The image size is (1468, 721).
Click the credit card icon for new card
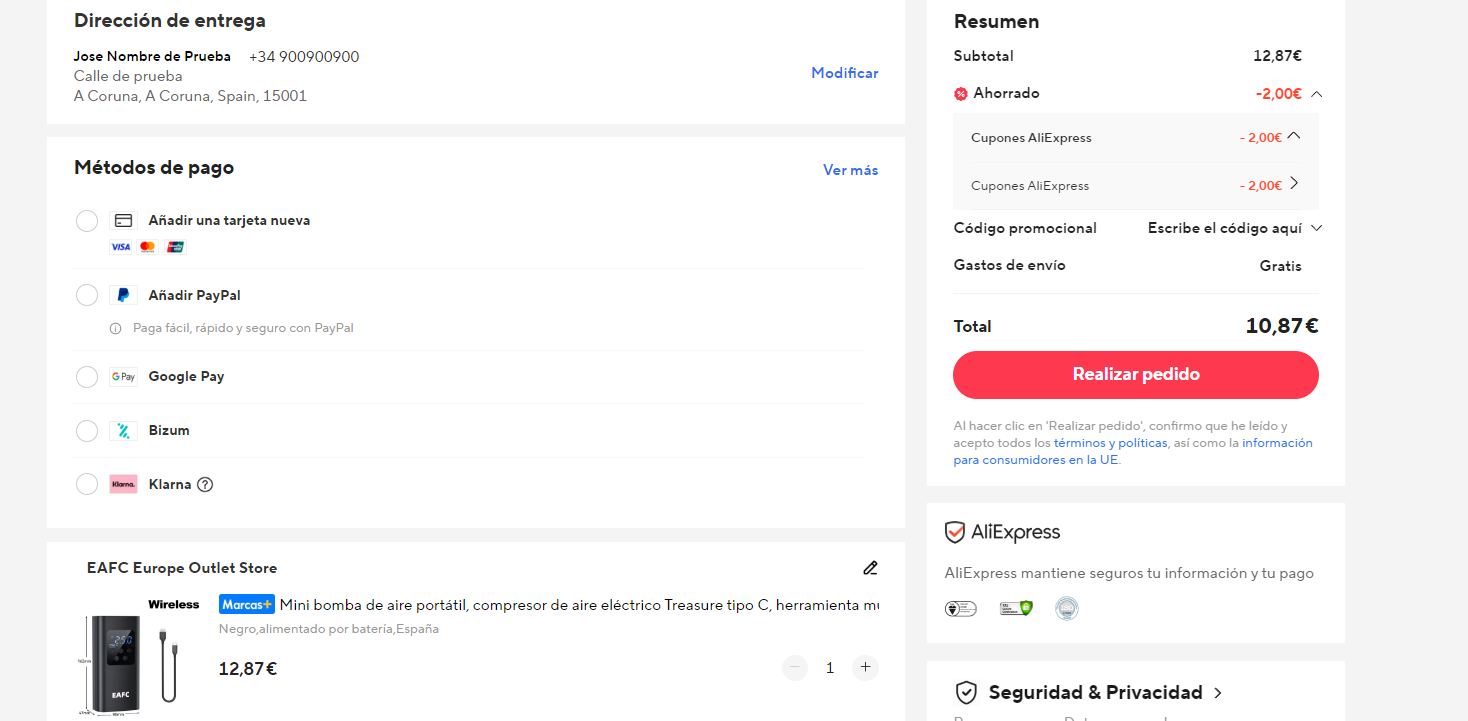tap(123, 221)
